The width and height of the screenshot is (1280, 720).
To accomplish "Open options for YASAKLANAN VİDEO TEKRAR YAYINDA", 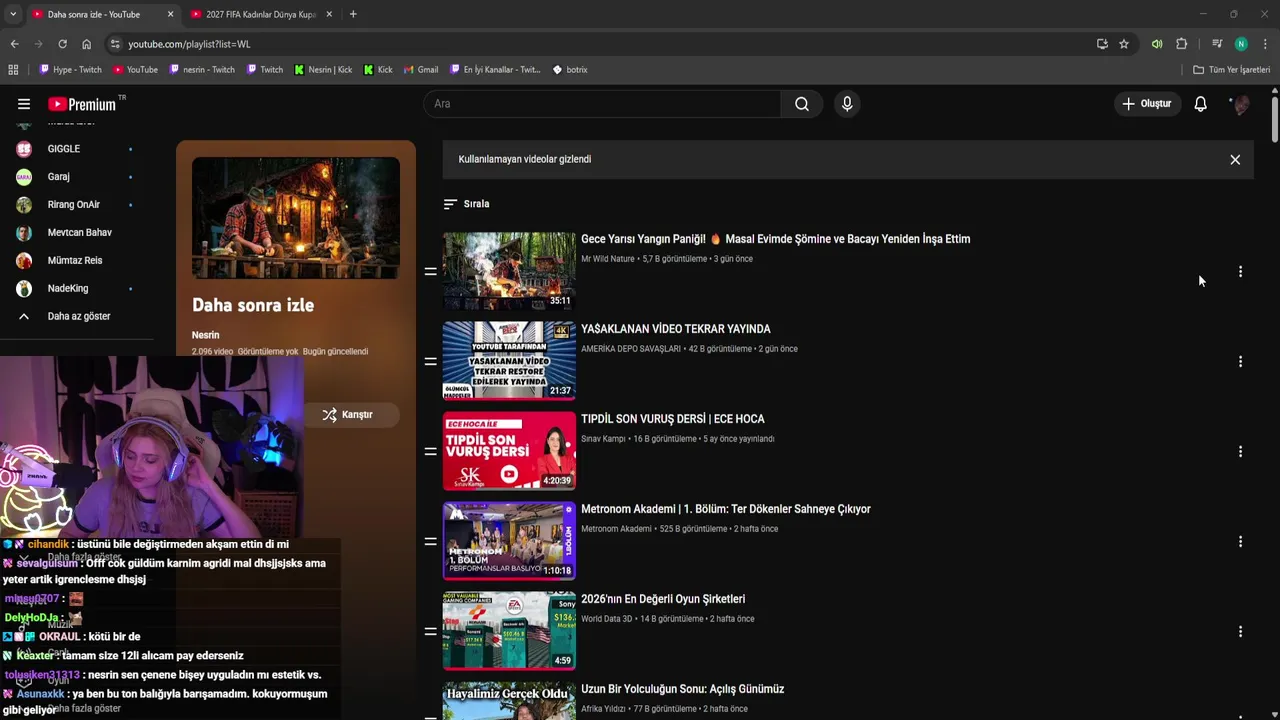I will point(1240,361).
